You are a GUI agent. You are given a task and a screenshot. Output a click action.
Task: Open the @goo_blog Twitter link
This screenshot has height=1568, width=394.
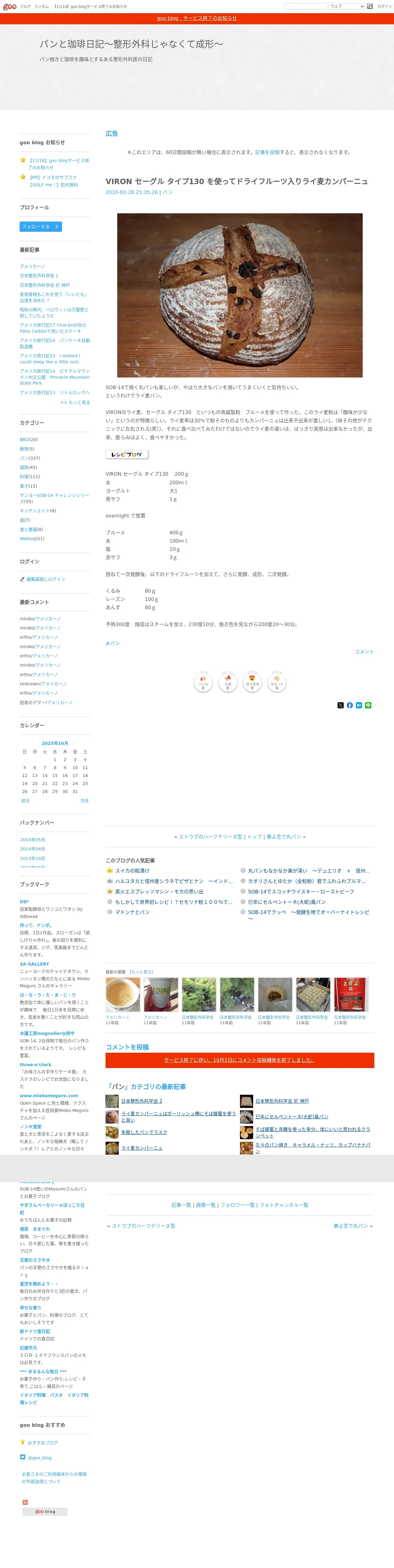40,1458
